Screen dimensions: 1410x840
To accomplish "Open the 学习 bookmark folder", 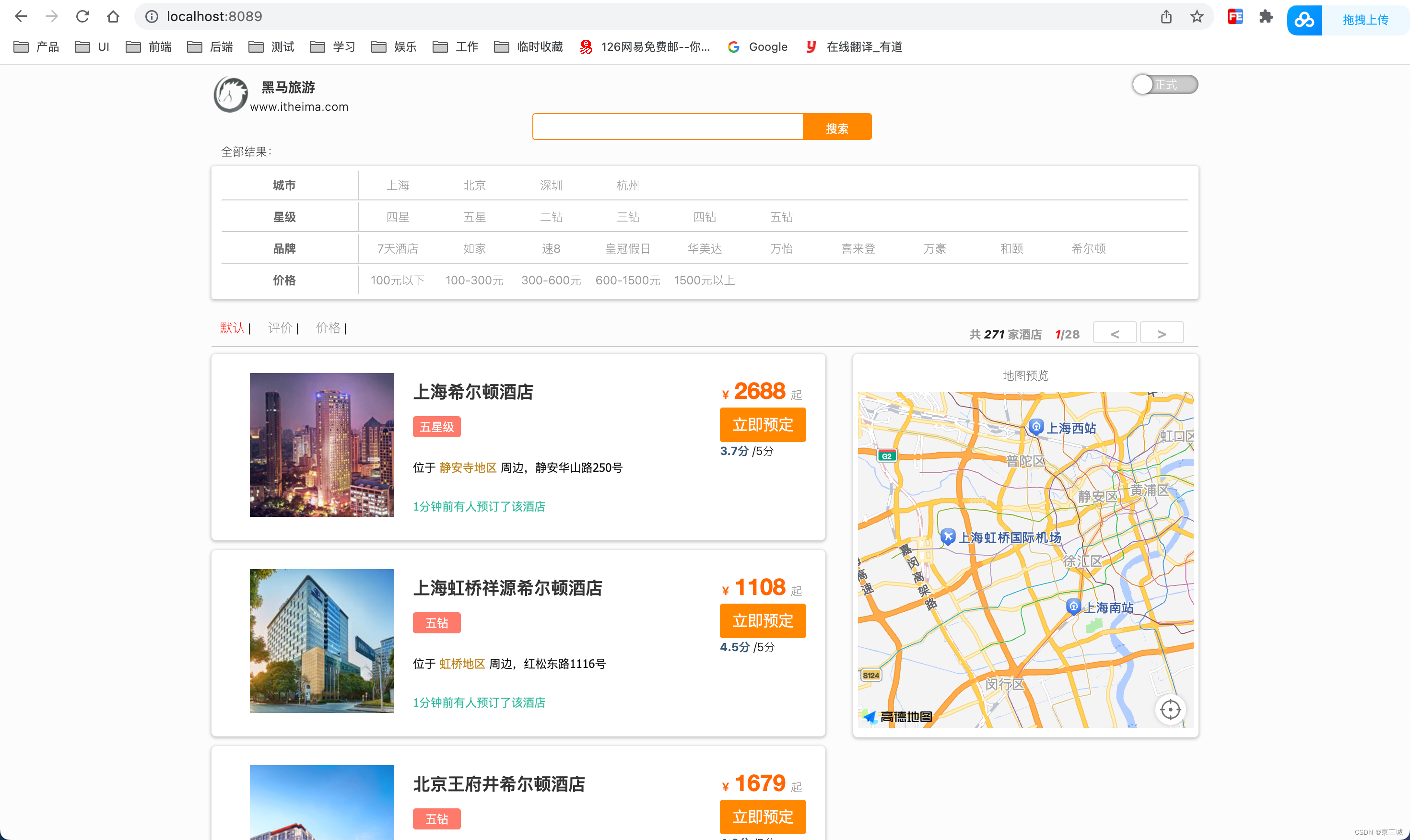I will coord(333,47).
